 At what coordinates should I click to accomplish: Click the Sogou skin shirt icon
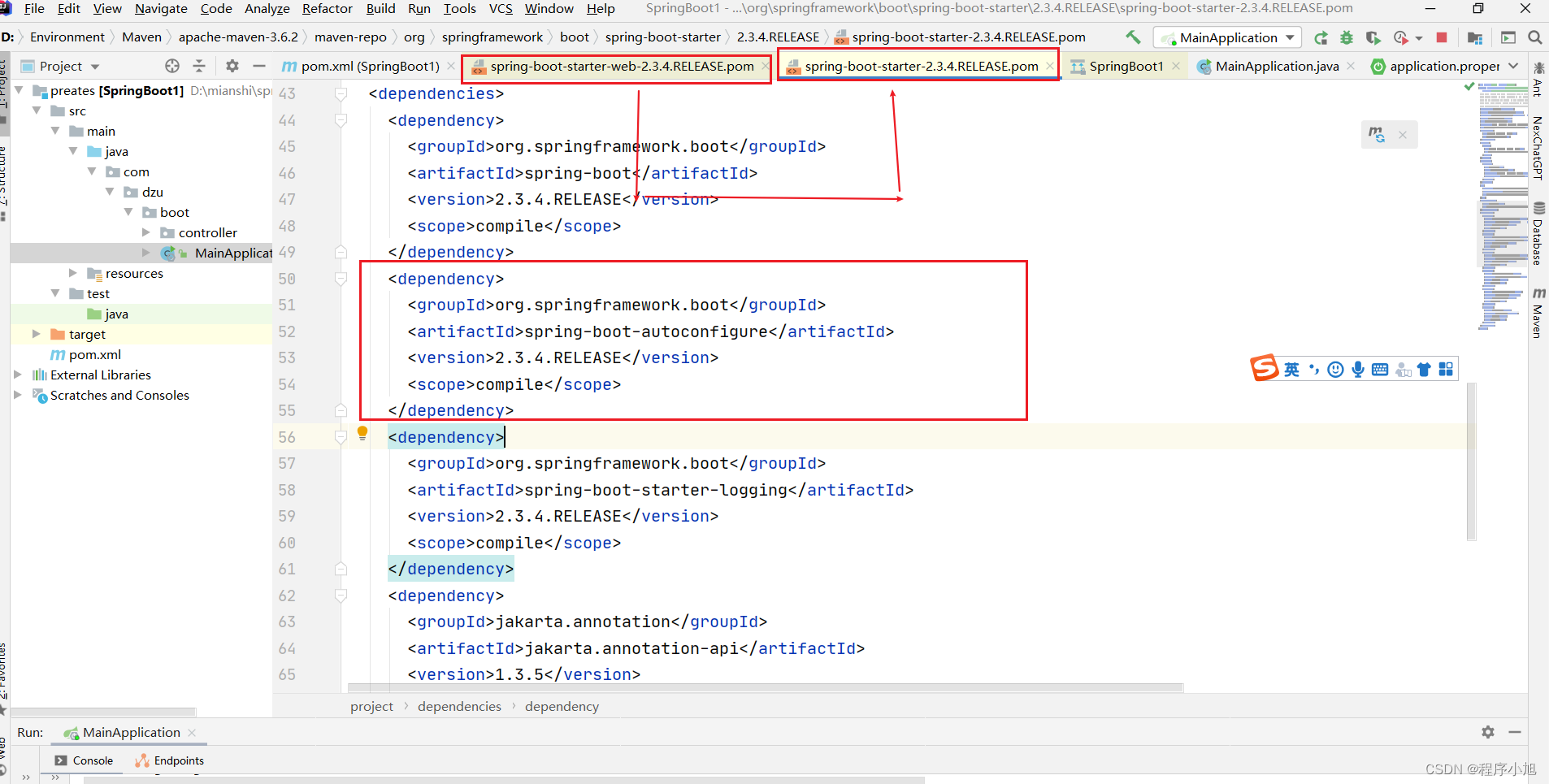click(1424, 370)
